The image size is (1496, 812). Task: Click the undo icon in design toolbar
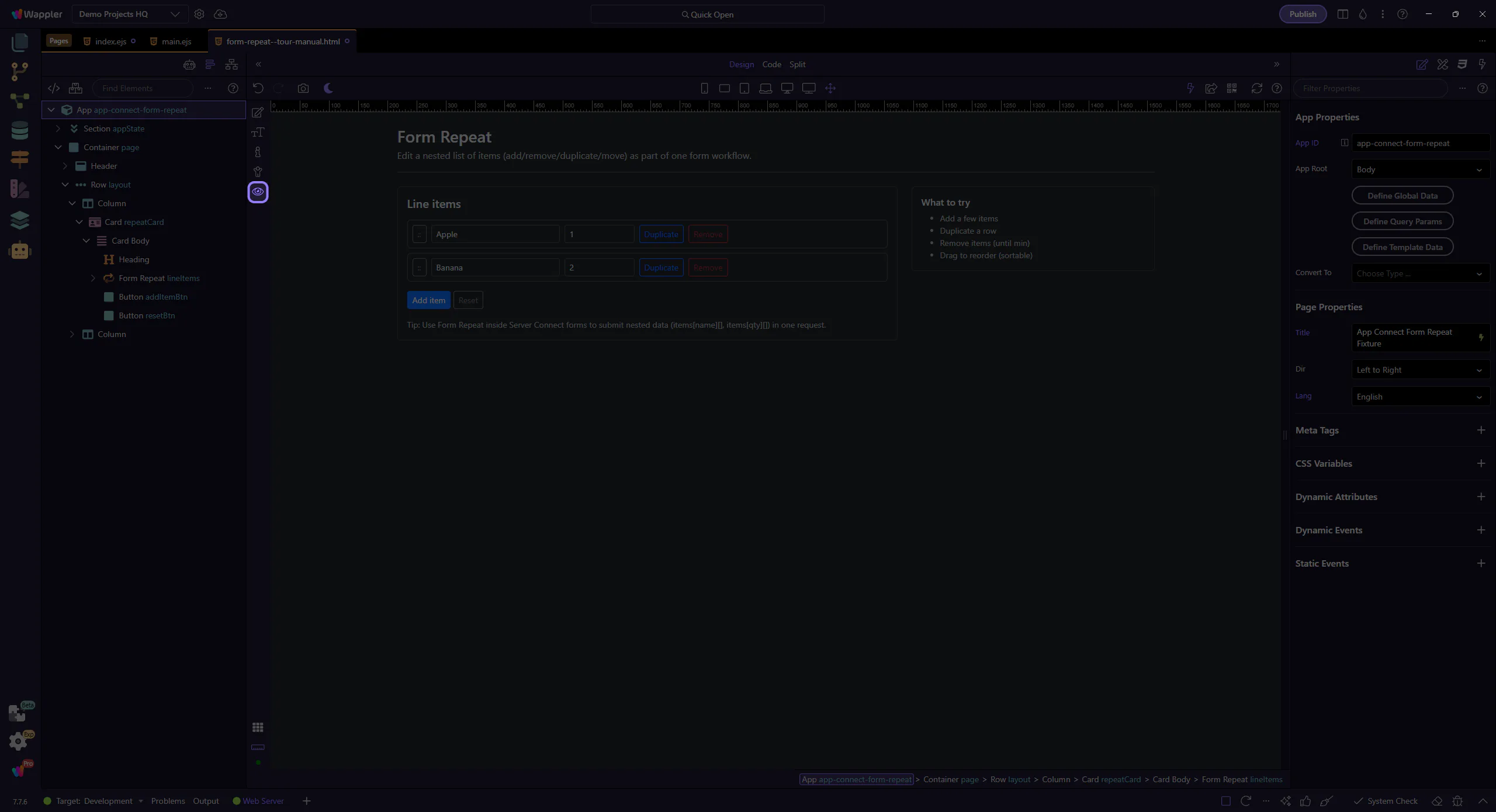coord(258,88)
